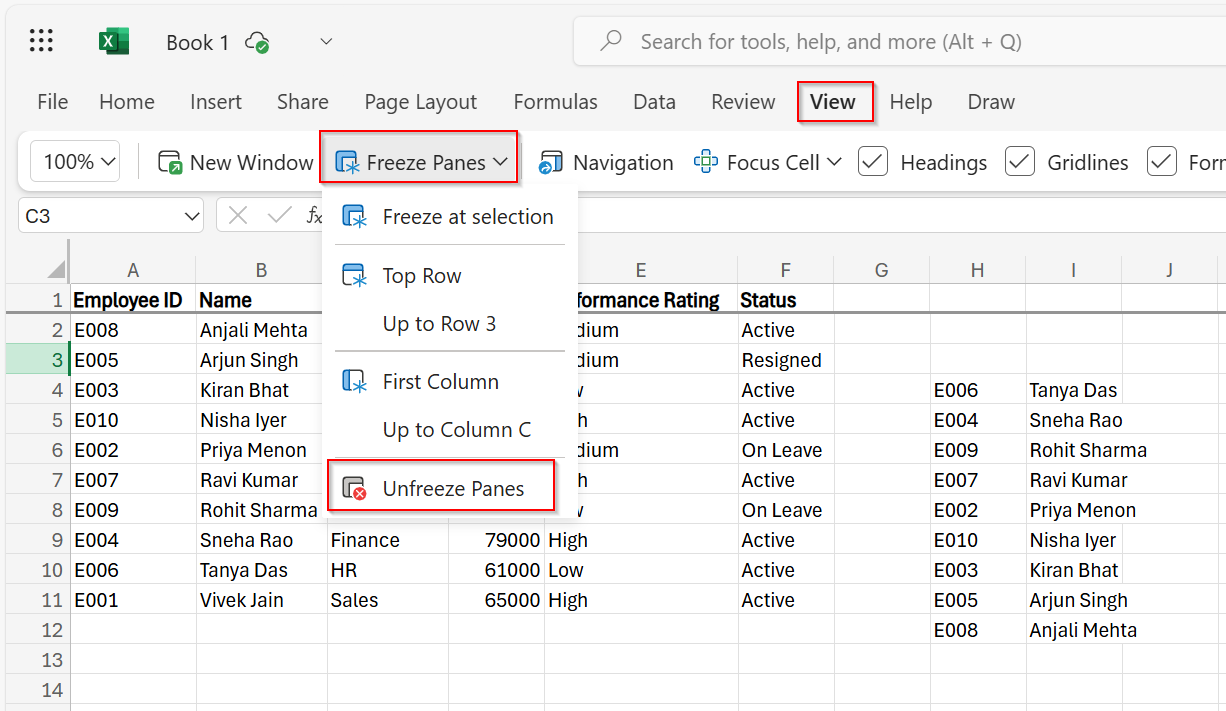This screenshot has width=1226, height=711.
Task: Select the First Column freeze icon
Action: (x=355, y=381)
